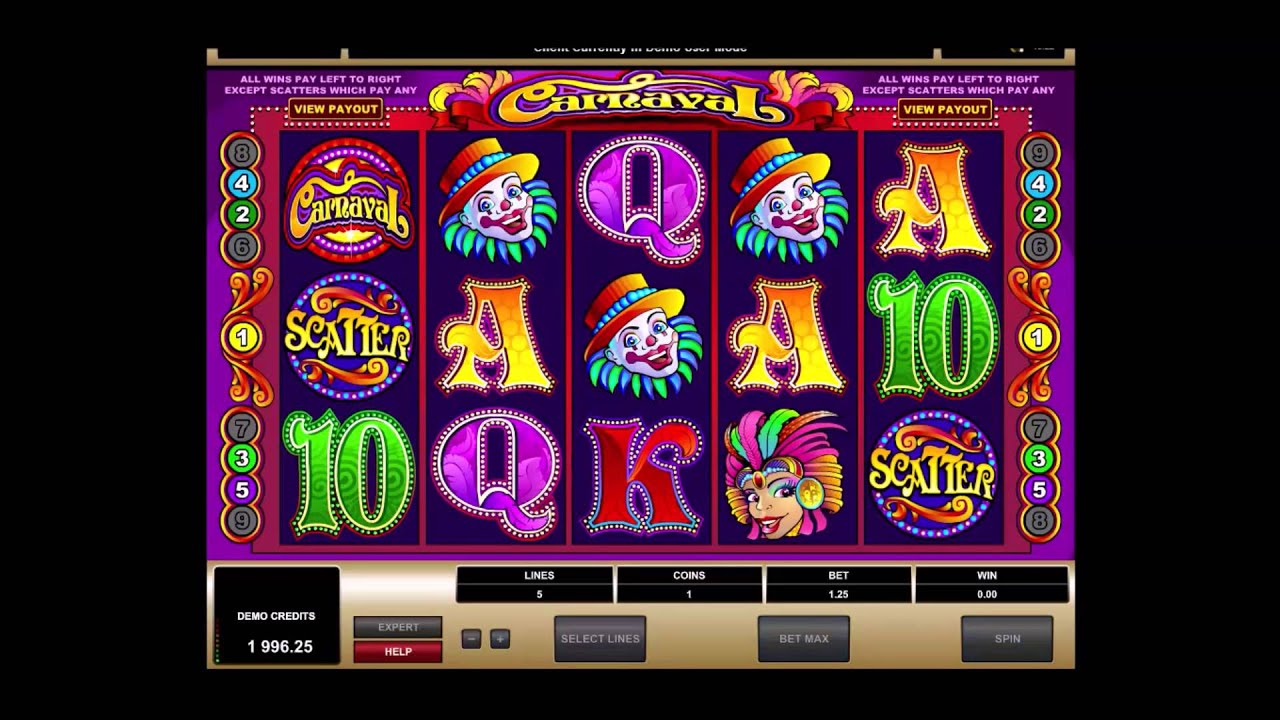The image size is (1280, 720).
Task: Click the clown symbol in the center reel
Action: (x=641, y=335)
